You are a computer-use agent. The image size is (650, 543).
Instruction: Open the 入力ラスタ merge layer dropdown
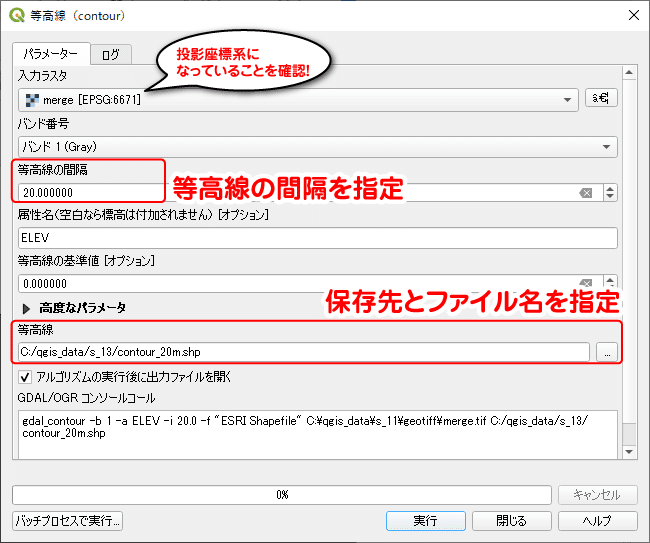(x=298, y=100)
